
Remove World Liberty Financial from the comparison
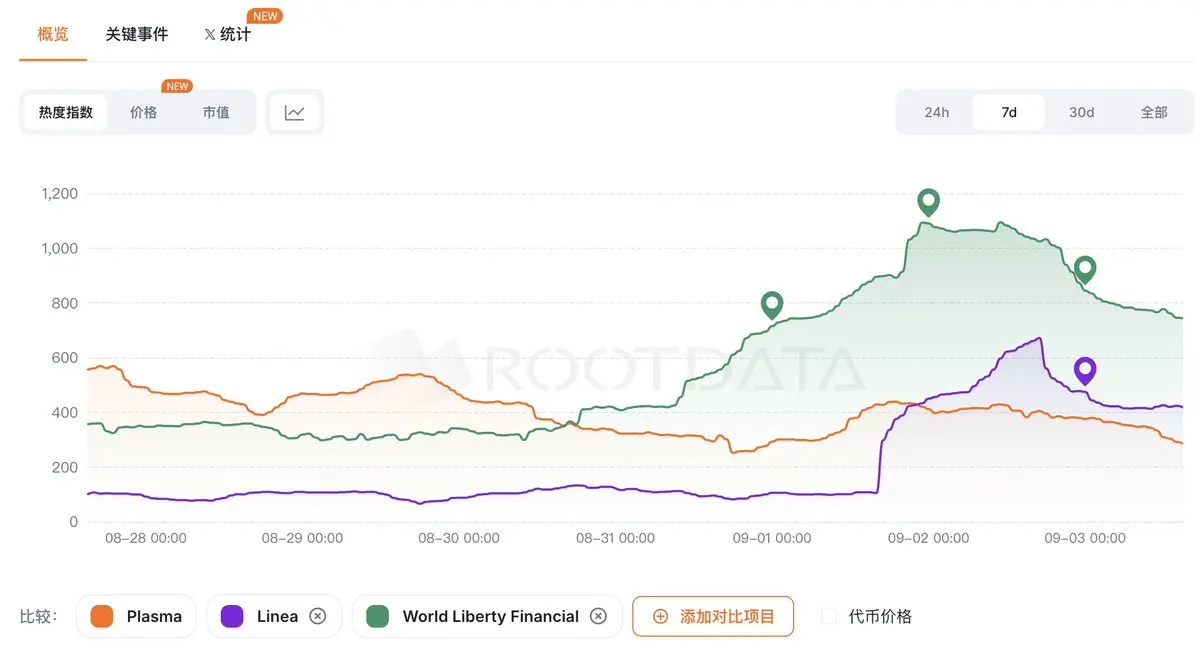tap(598, 616)
